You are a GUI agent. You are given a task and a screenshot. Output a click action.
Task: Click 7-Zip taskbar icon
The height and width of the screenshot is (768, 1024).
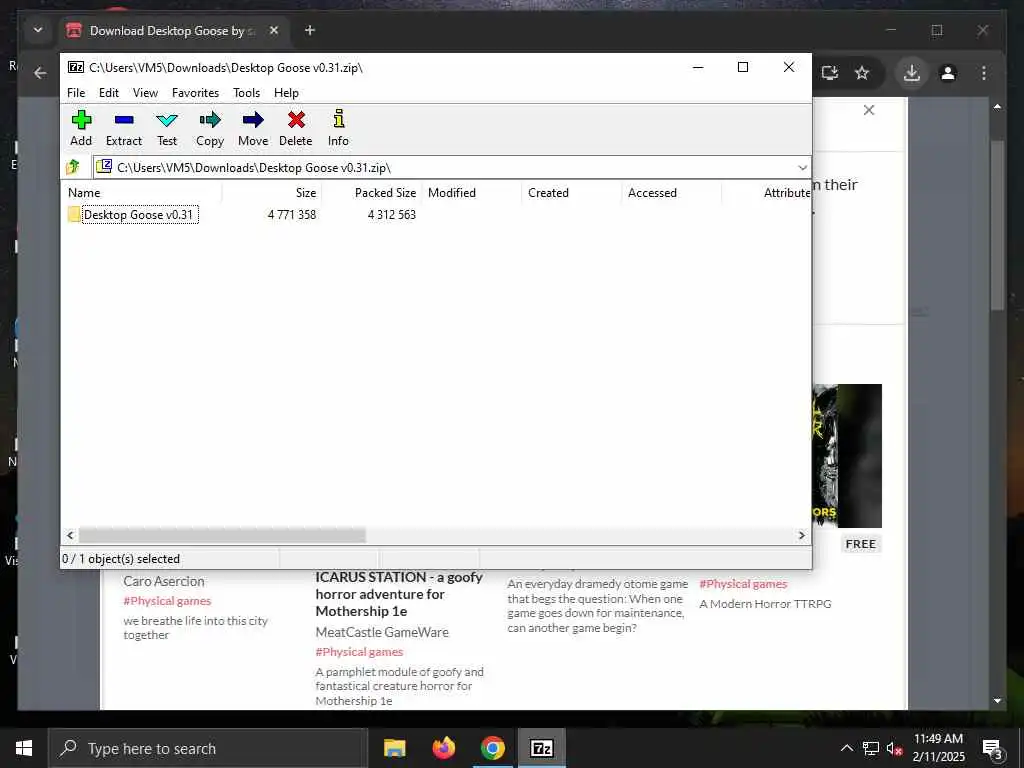[541, 748]
